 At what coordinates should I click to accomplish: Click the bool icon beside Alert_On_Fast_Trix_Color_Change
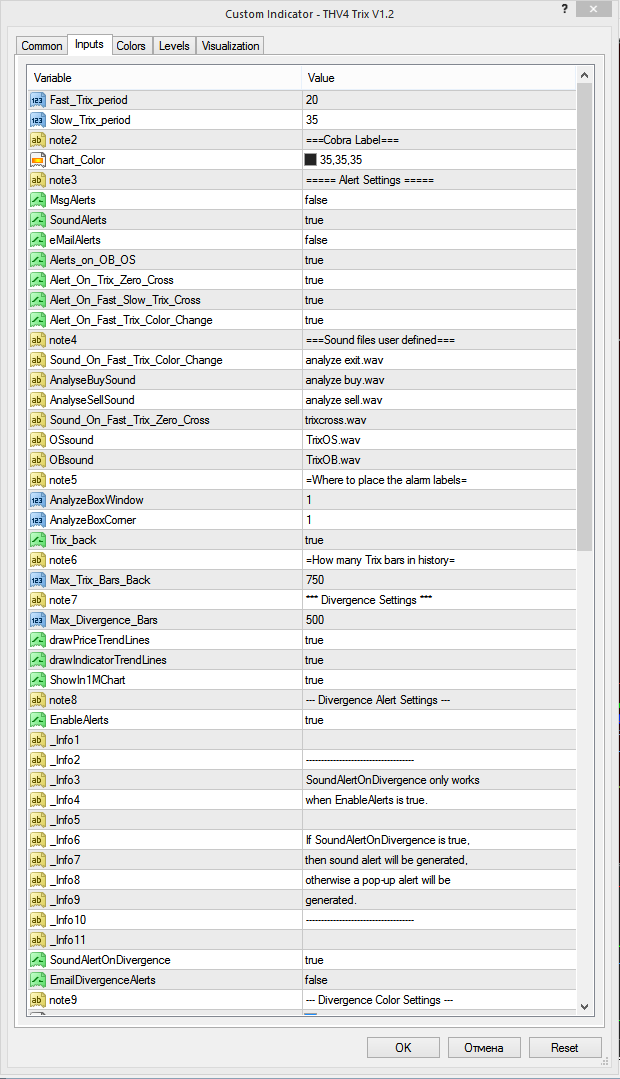tap(38, 320)
